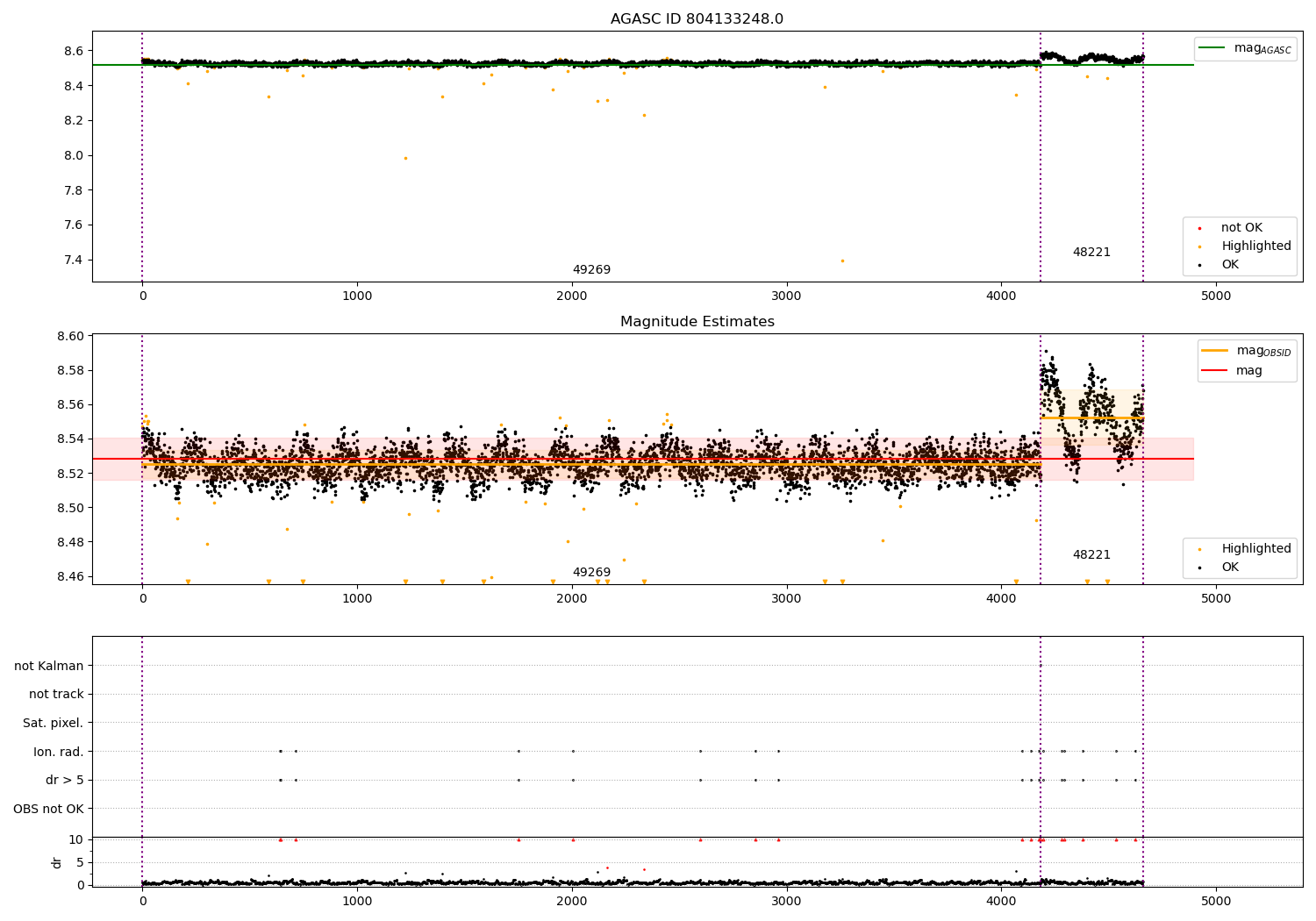The image size is (1316, 921).
Task: Click the title "AGASC ID 804133248.0"
Action: click(x=697, y=19)
